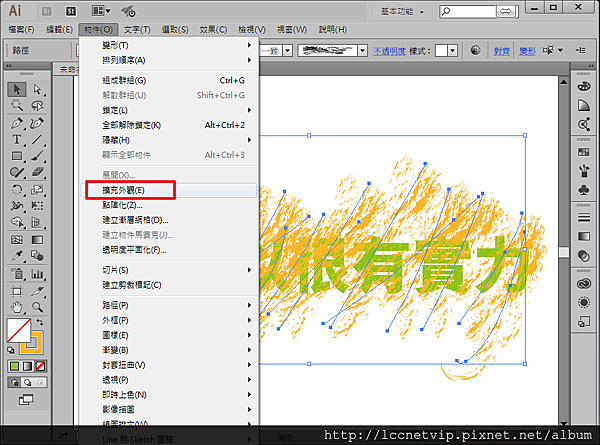Switch to Draw Behind mode
This screenshot has width=600, height=445.
point(28,382)
